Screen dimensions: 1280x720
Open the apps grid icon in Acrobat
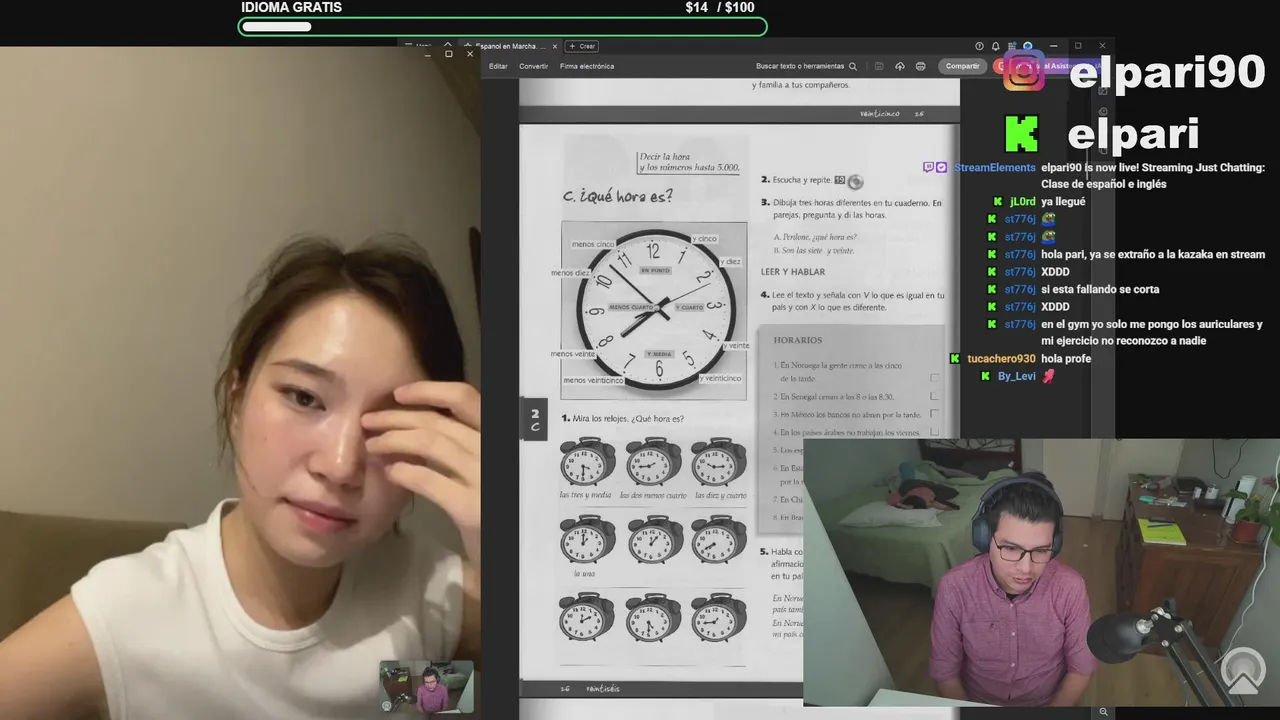click(x=1012, y=46)
